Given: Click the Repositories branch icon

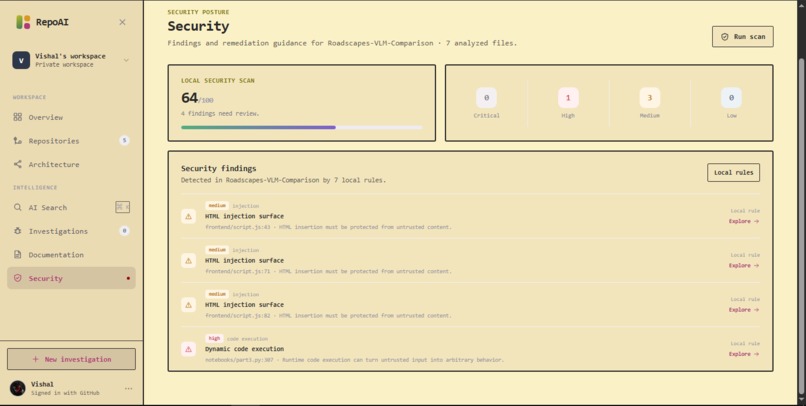Looking at the screenshot, I should (x=17, y=141).
